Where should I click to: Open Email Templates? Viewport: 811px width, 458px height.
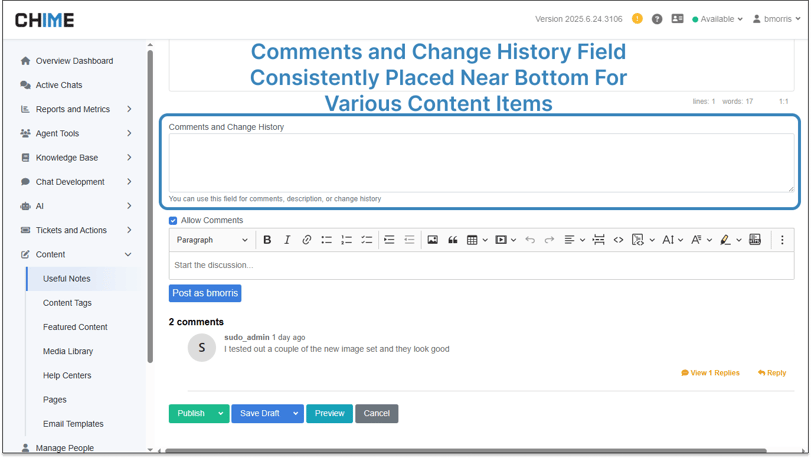pyautogui.click(x=73, y=424)
